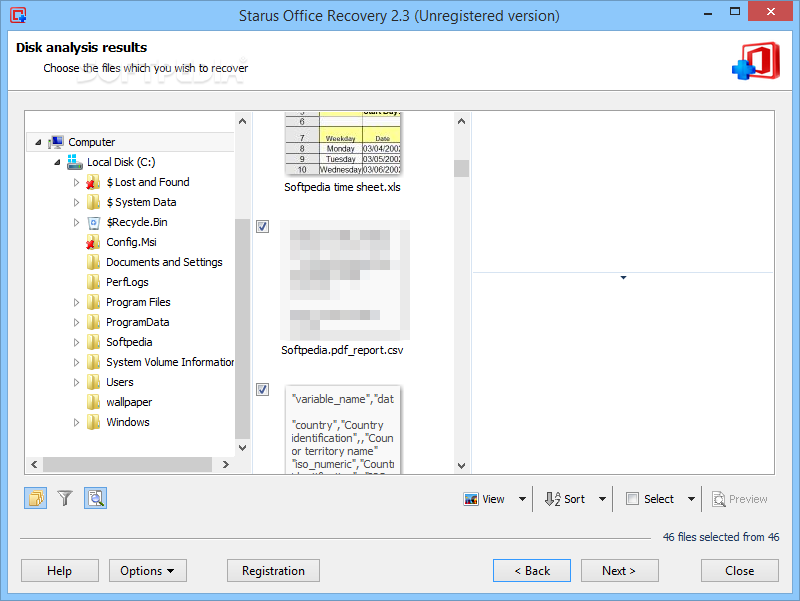The width and height of the screenshot is (800, 601).
Task: Click the Softpedia.pdf_report.csv file name
Action: click(x=342, y=350)
